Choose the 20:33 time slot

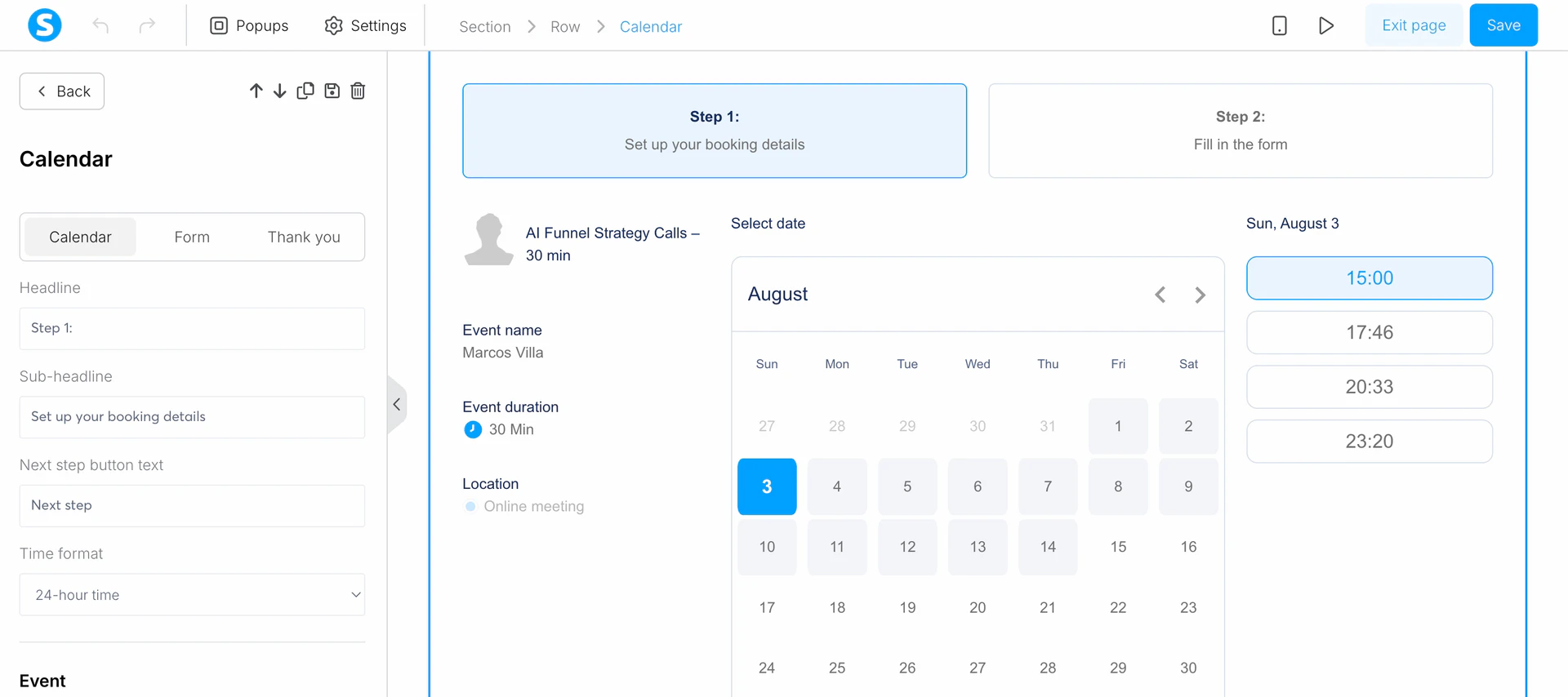coord(1370,387)
